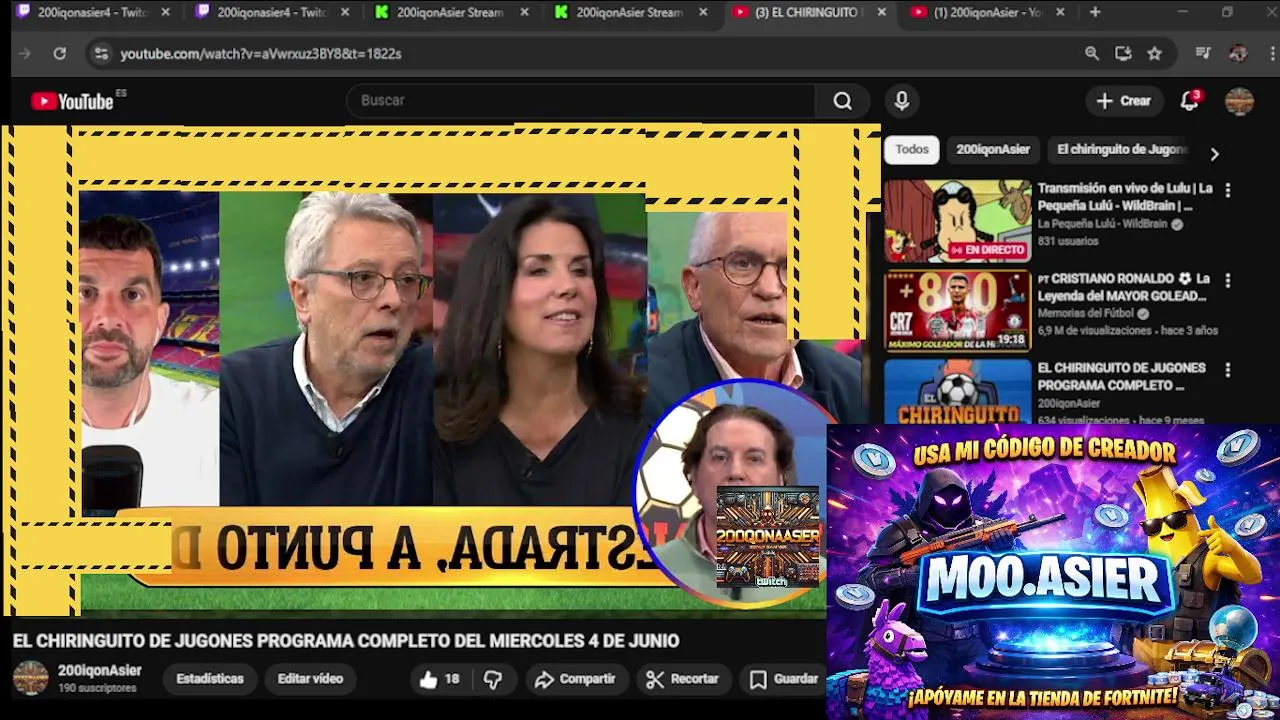Click the YouTube search magnifier button

pyautogui.click(x=843, y=101)
